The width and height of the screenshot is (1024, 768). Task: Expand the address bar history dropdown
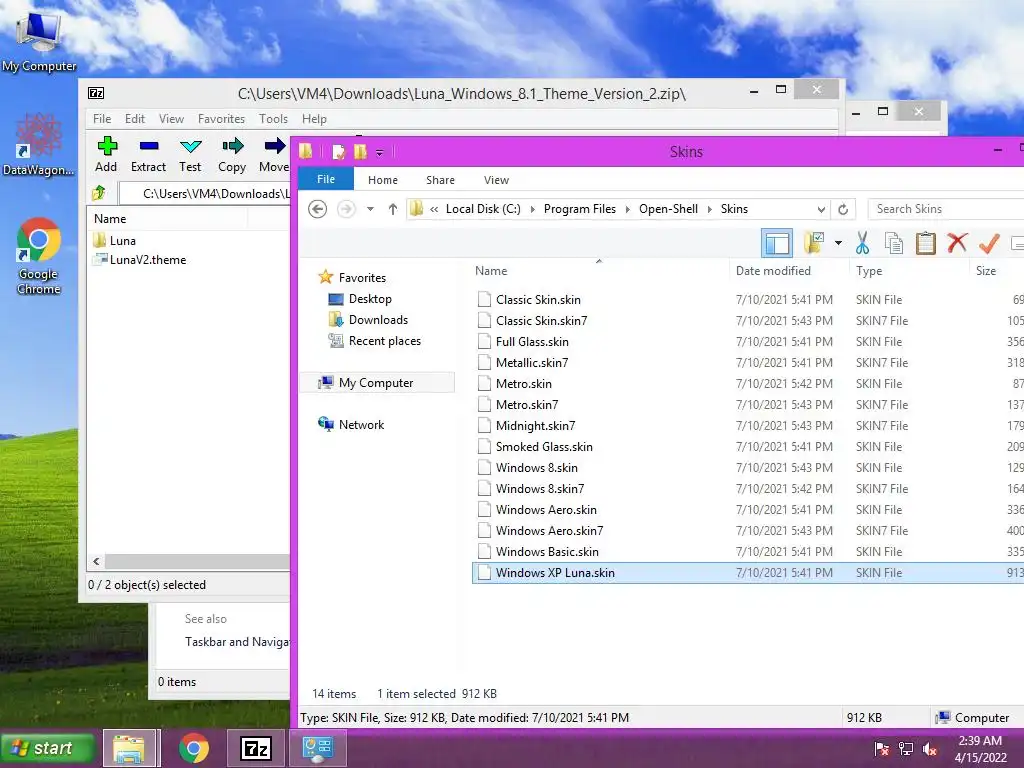coord(821,209)
